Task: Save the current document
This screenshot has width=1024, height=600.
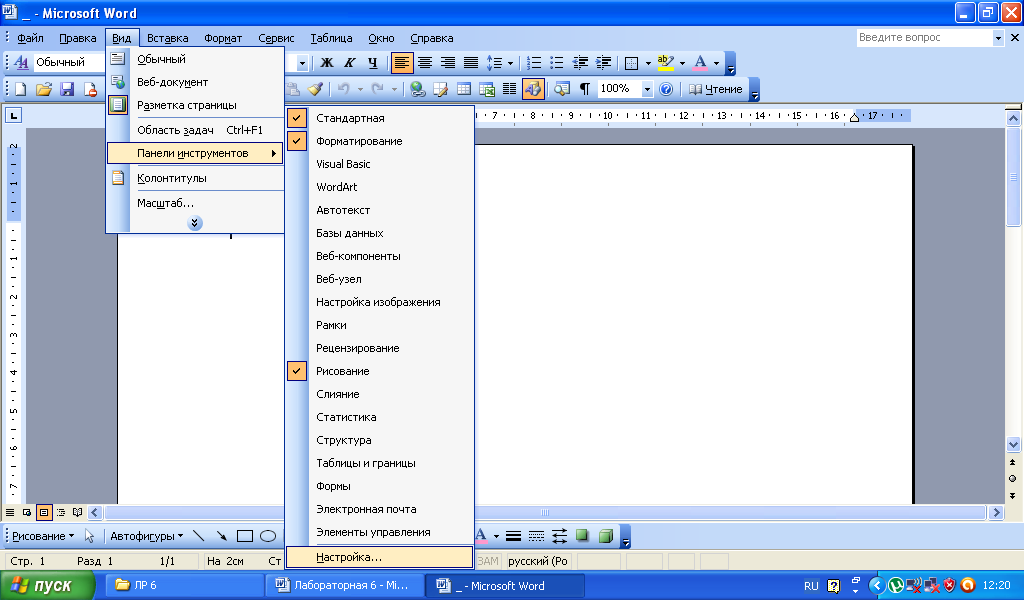Action: [67, 89]
